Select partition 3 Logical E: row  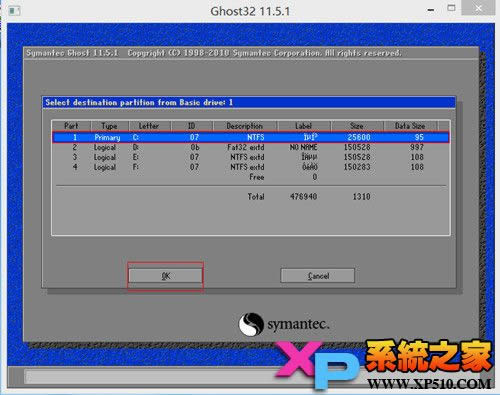click(x=251, y=157)
